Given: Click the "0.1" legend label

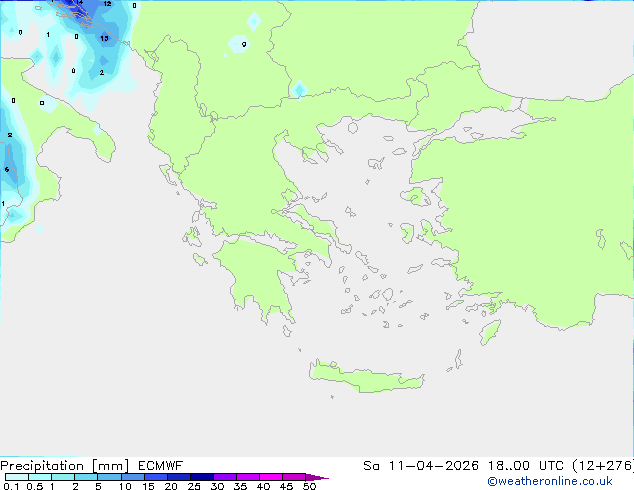Looking at the screenshot, I should click(11, 486).
